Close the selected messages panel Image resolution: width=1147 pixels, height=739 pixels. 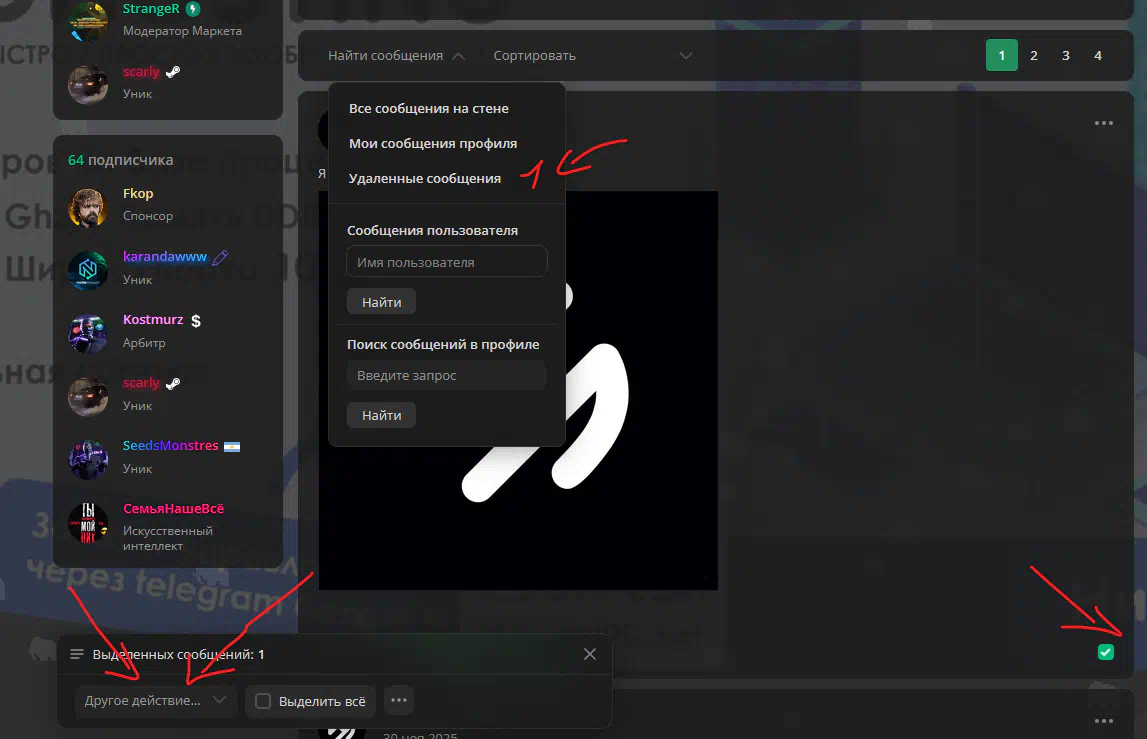coord(590,654)
